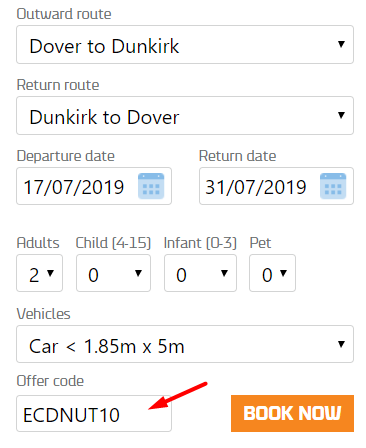
Task: Expand the Return route dropdown arrow
Action: (x=341, y=115)
